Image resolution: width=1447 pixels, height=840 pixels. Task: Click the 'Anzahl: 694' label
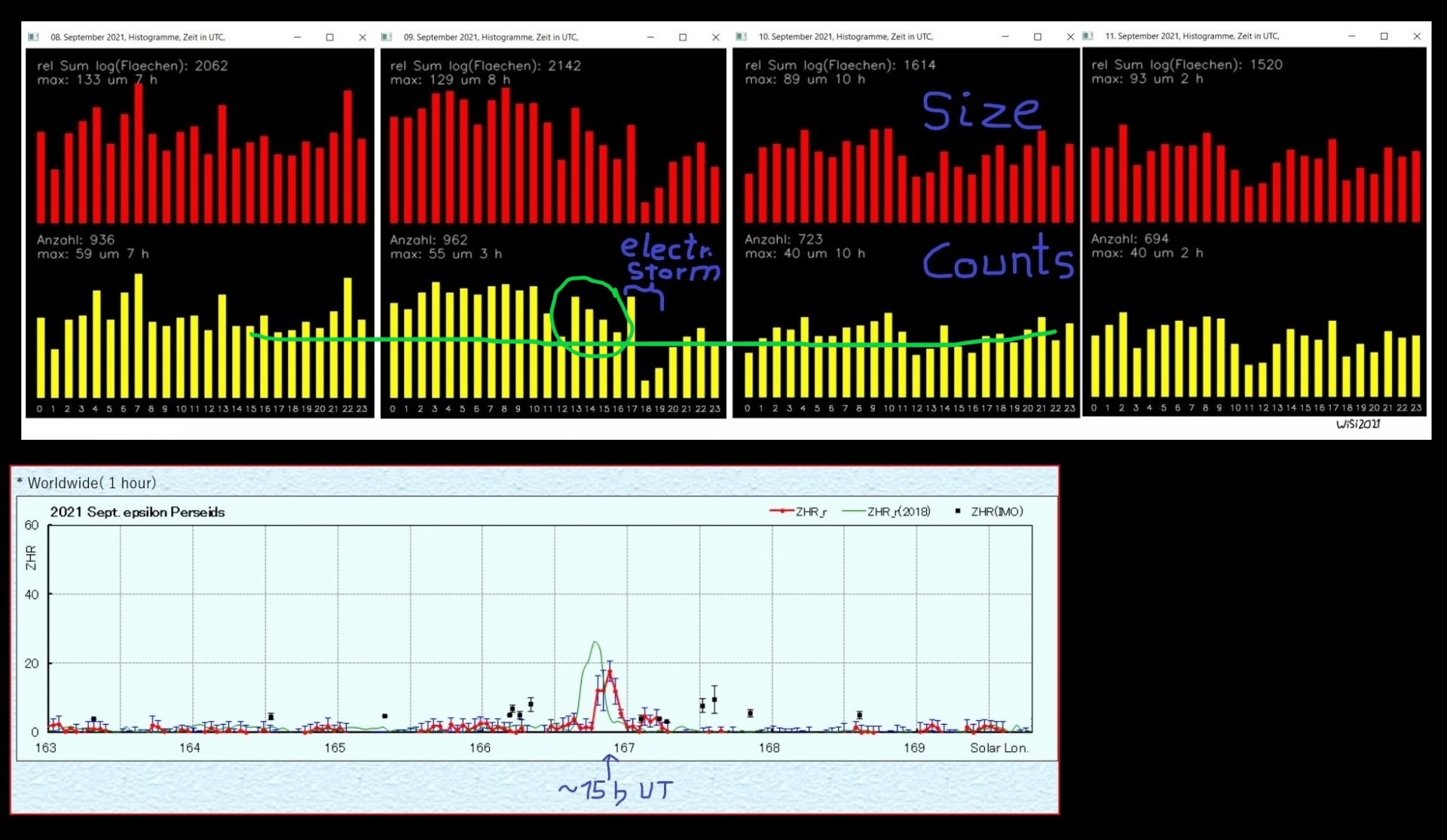pos(1130,240)
